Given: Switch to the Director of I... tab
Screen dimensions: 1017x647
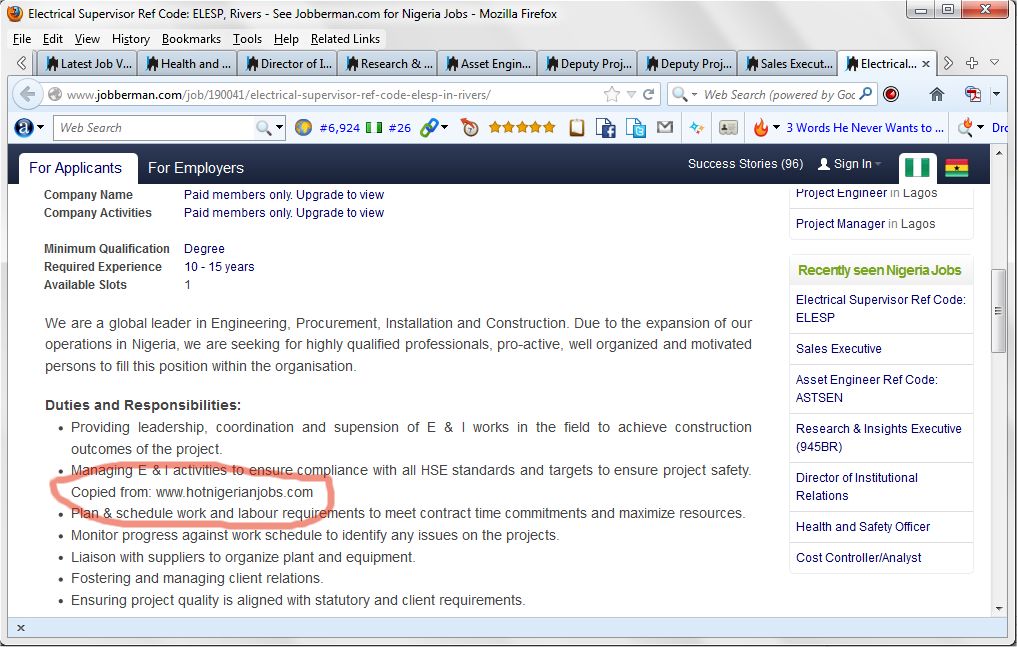Looking at the screenshot, I should pyautogui.click(x=288, y=64).
